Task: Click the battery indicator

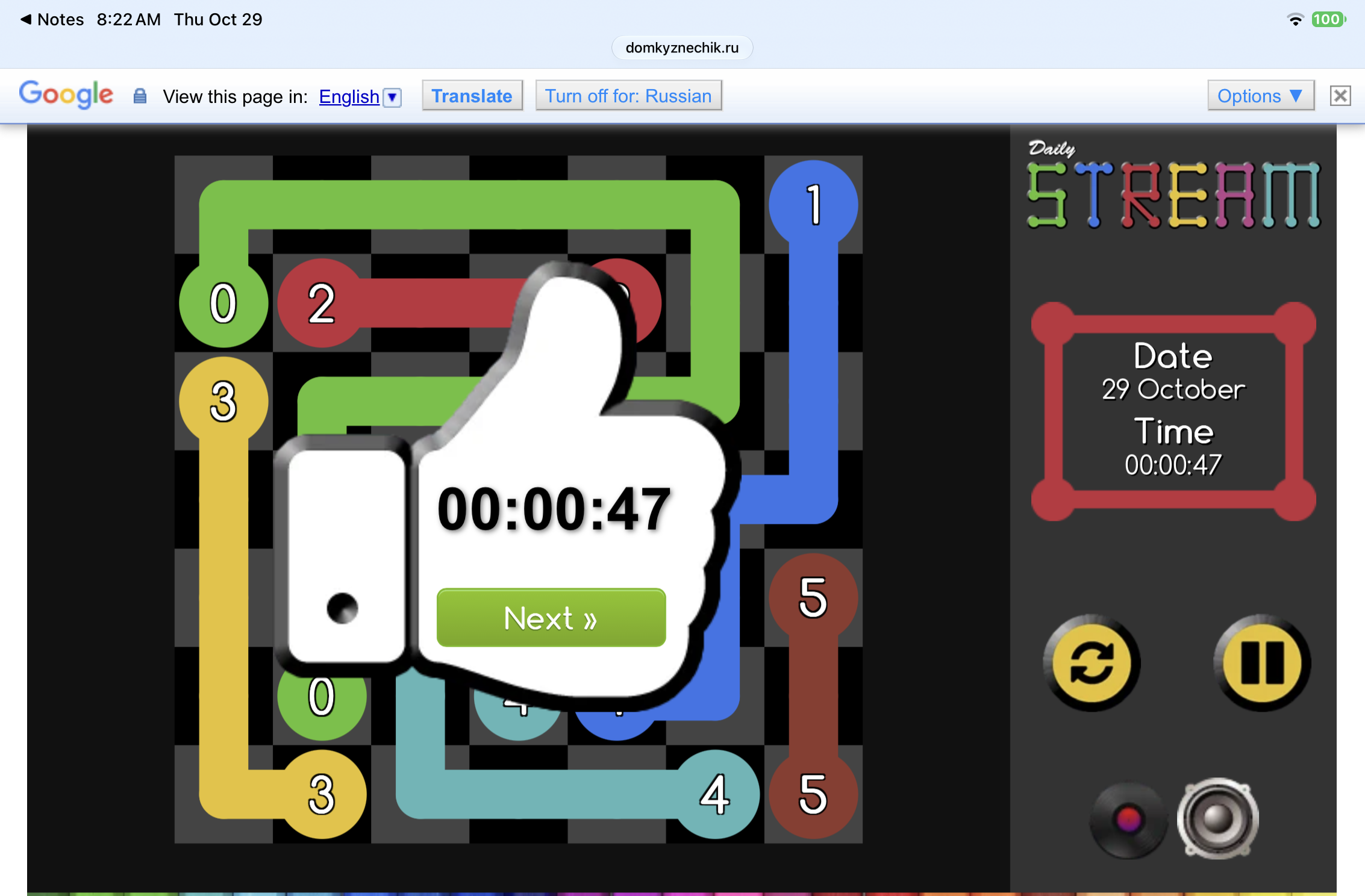Action: [1328, 19]
